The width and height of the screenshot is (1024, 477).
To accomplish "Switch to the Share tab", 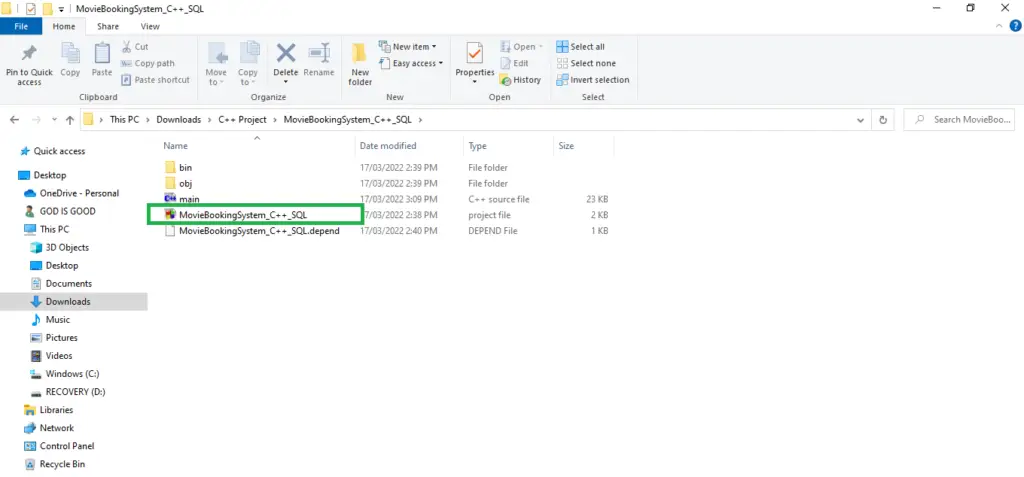I will click(x=108, y=27).
